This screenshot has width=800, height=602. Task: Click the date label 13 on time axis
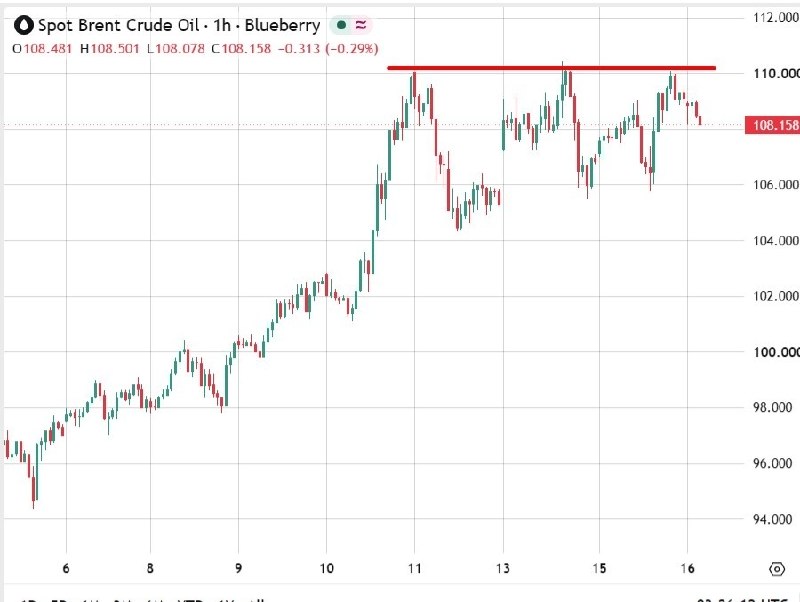[x=503, y=568]
